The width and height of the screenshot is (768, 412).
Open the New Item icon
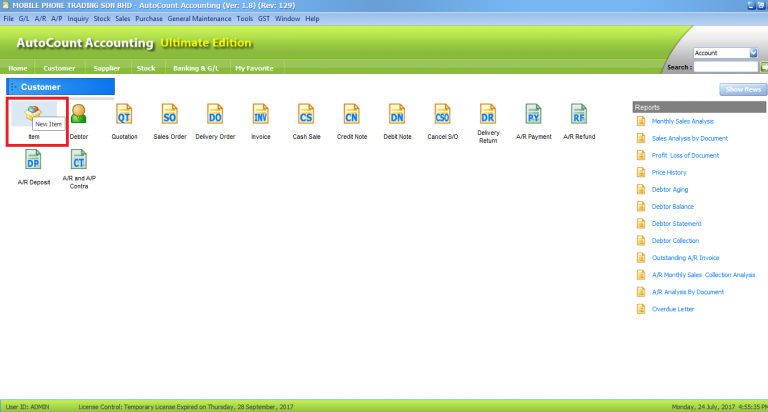coord(33,114)
